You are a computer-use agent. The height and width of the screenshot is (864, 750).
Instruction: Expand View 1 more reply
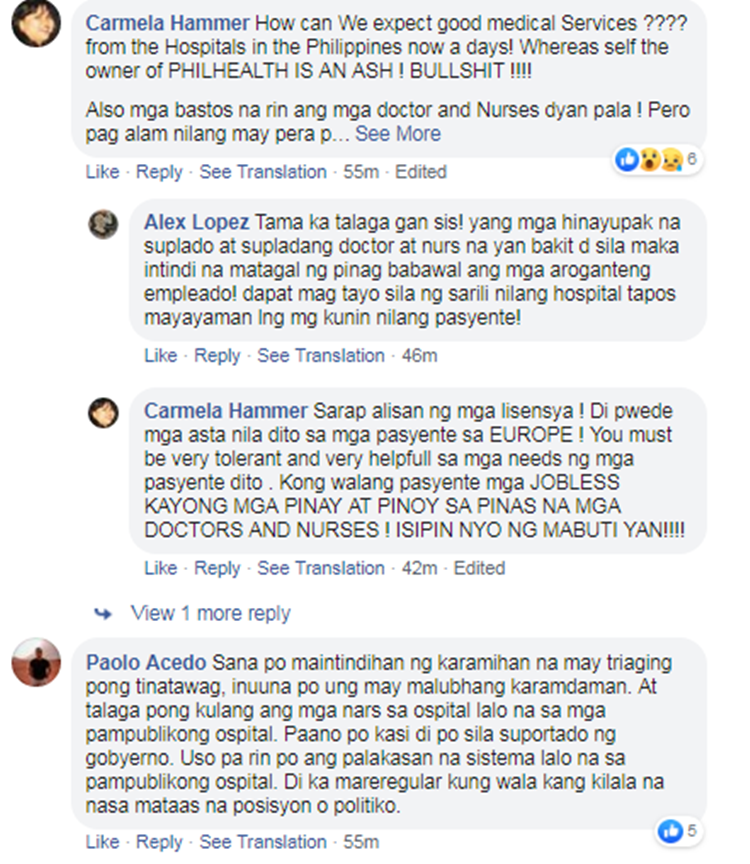tap(211, 613)
